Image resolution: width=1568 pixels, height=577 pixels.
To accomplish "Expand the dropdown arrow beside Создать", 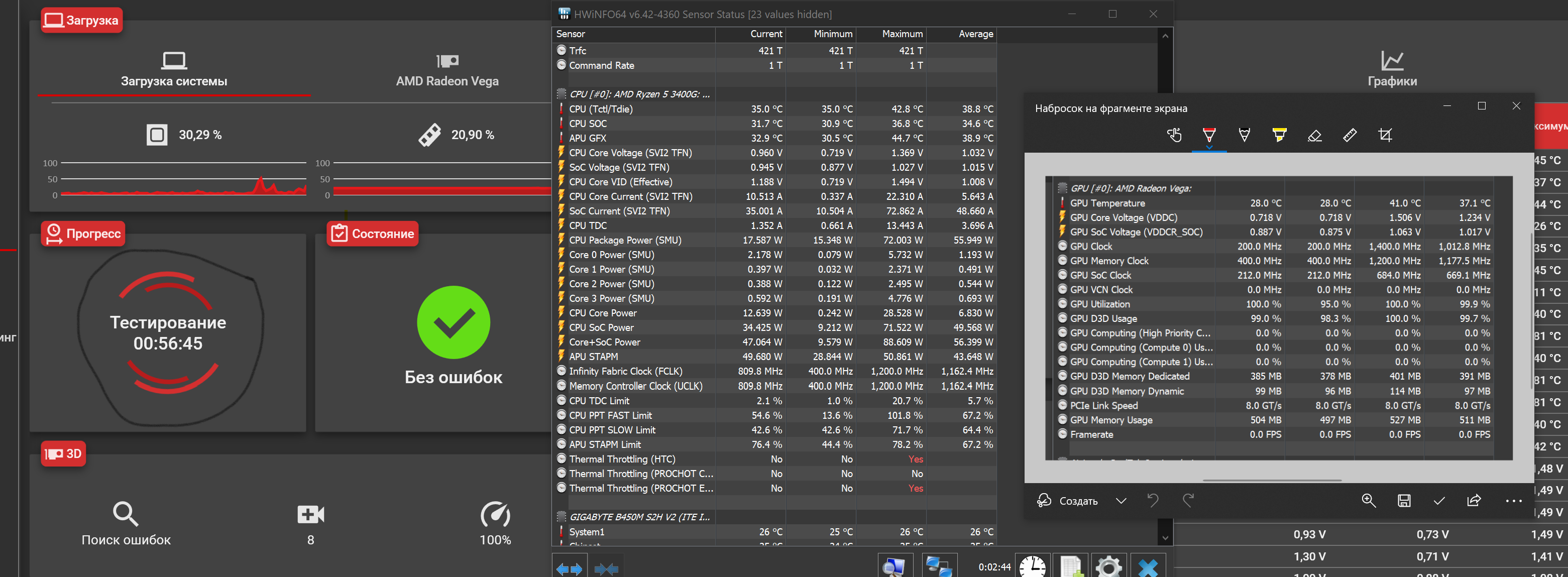I will click(1121, 500).
